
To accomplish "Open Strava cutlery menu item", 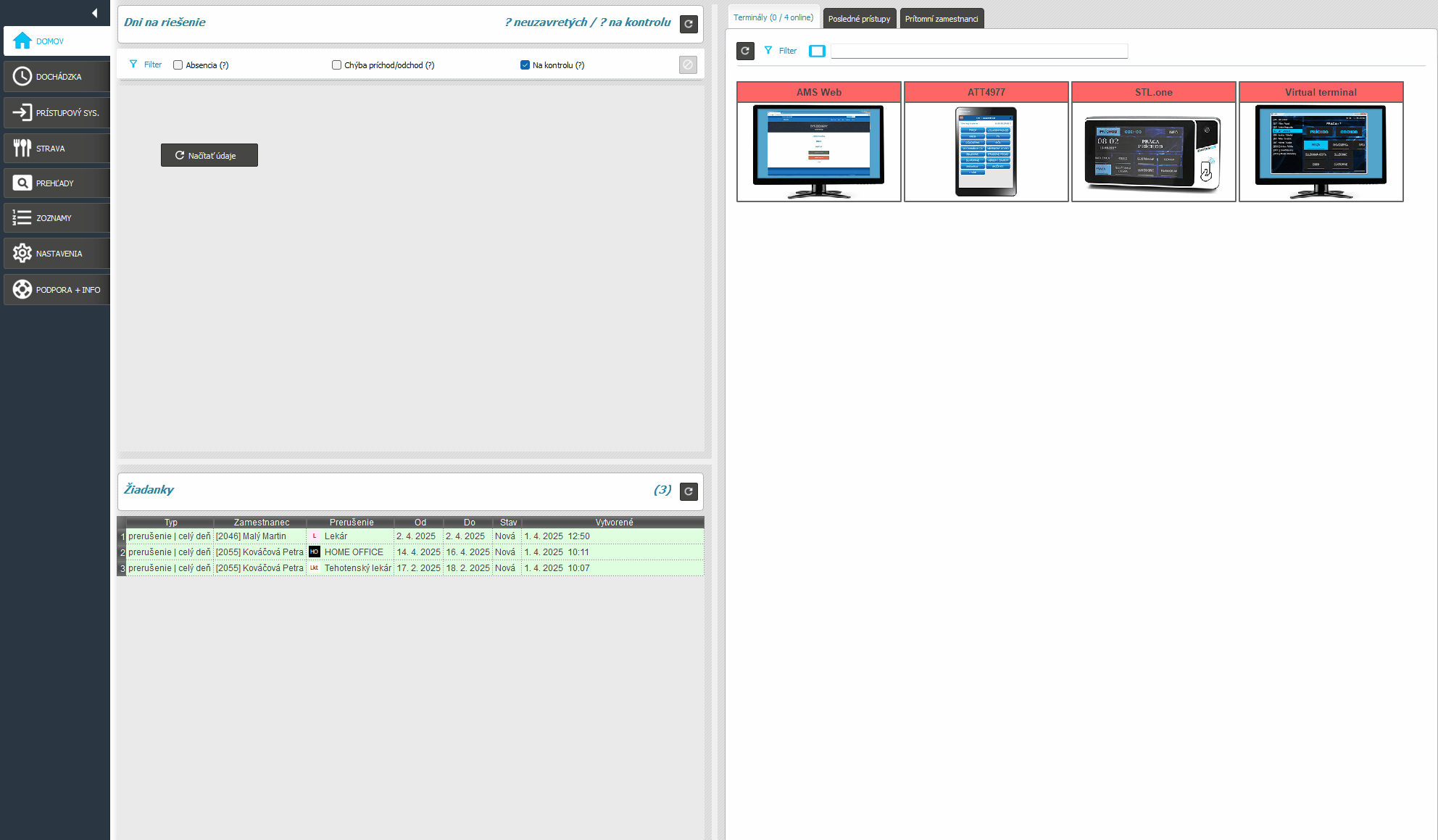I will (x=57, y=149).
